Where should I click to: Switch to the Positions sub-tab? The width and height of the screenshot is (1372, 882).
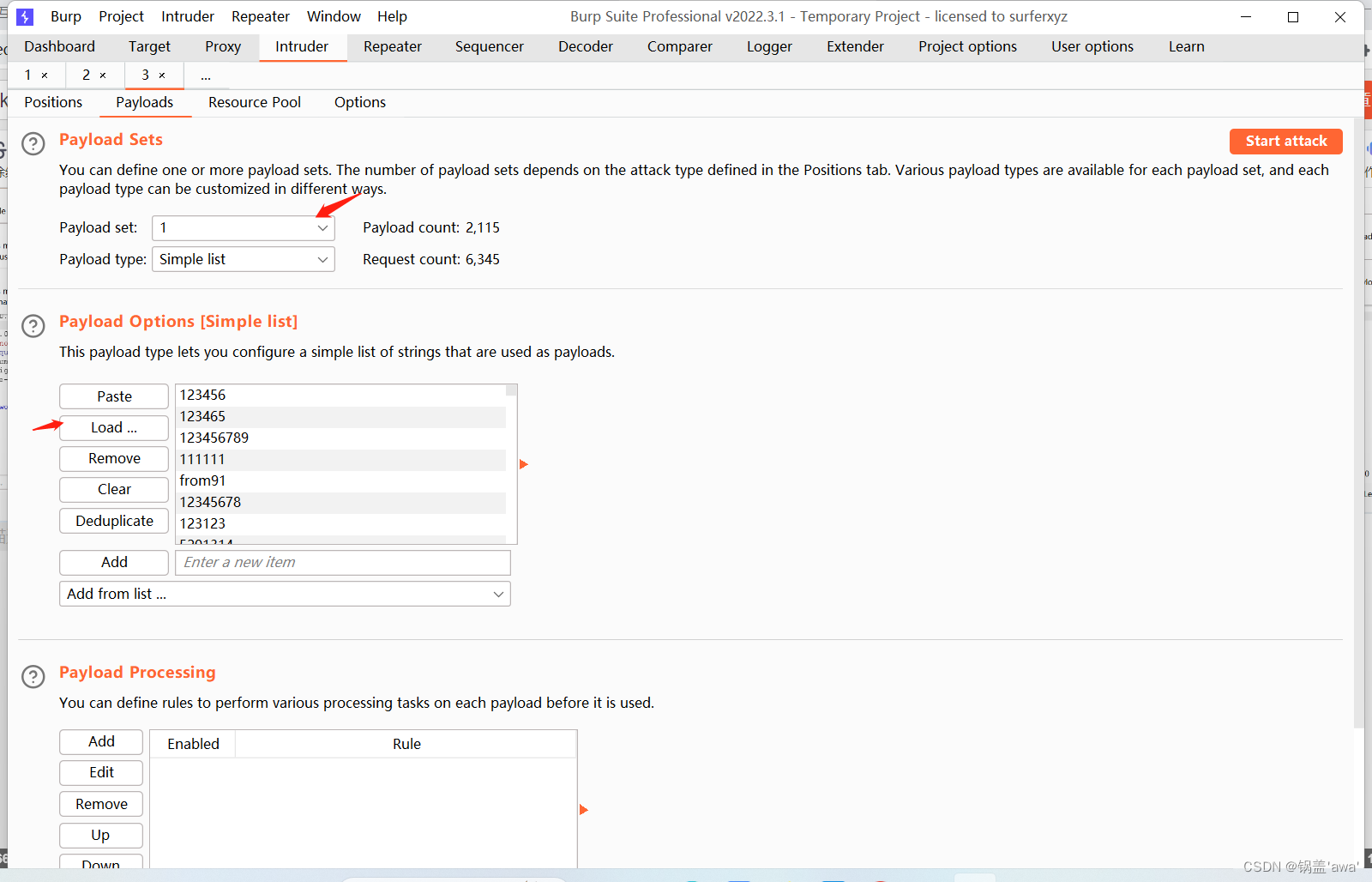click(x=53, y=102)
